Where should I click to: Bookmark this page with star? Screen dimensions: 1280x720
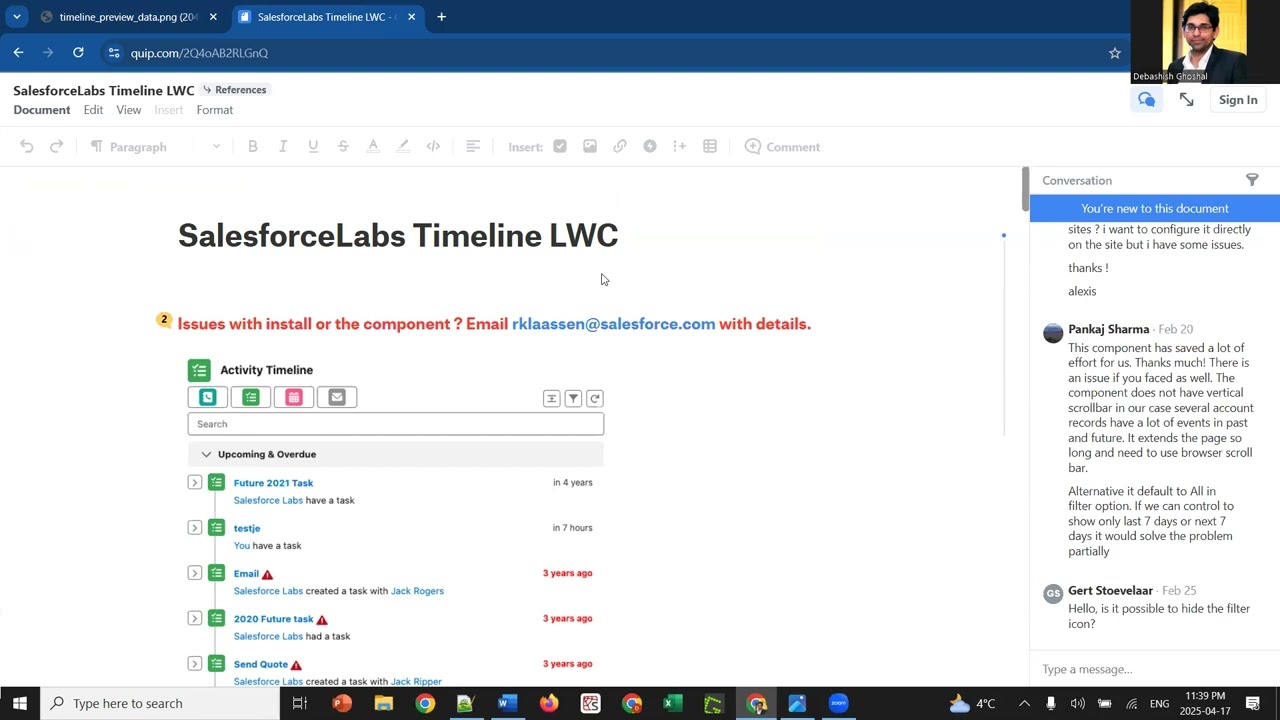pyautogui.click(x=1115, y=53)
